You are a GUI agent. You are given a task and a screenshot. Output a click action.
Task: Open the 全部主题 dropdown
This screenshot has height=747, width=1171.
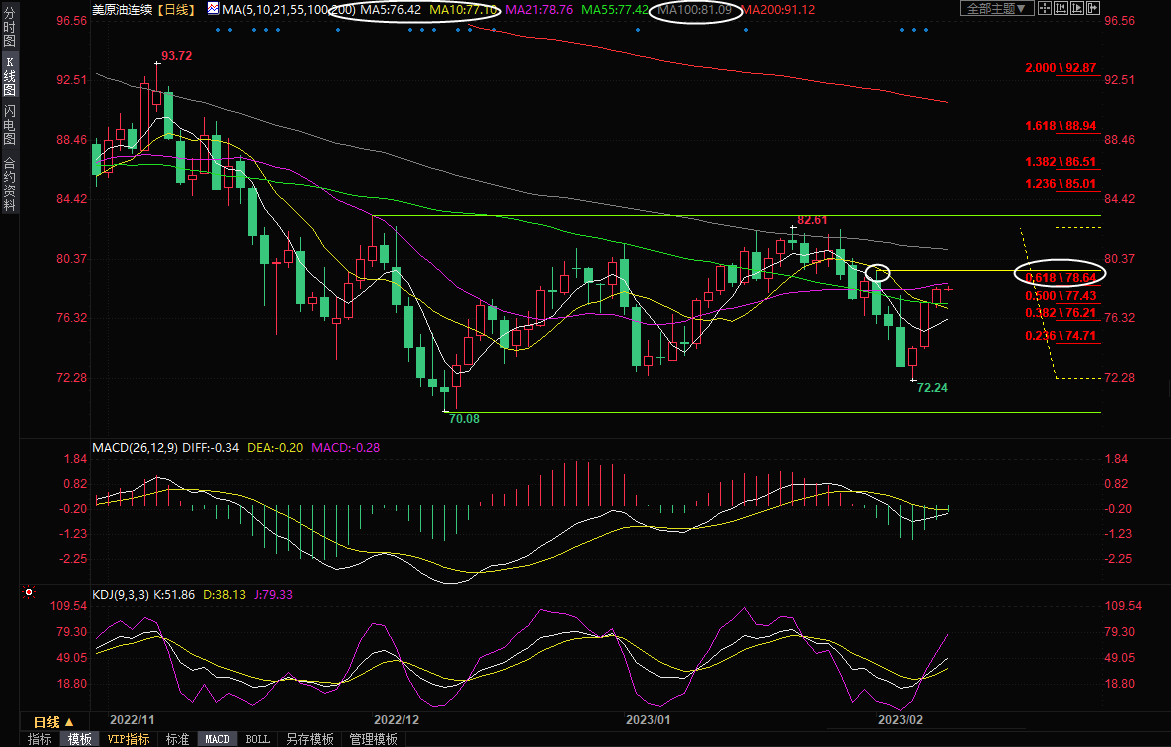(x=994, y=8)
